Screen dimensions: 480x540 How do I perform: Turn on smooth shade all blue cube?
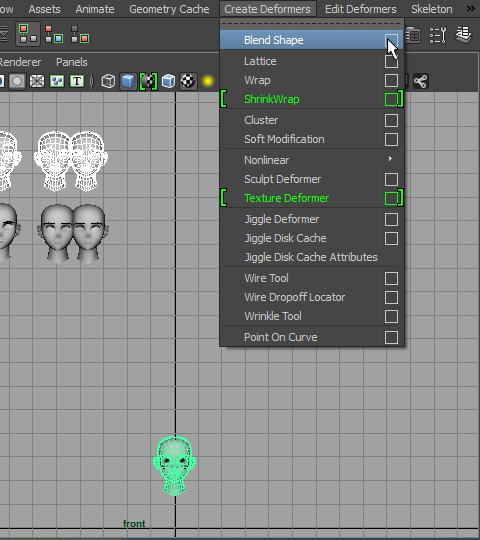pos(128,81)
